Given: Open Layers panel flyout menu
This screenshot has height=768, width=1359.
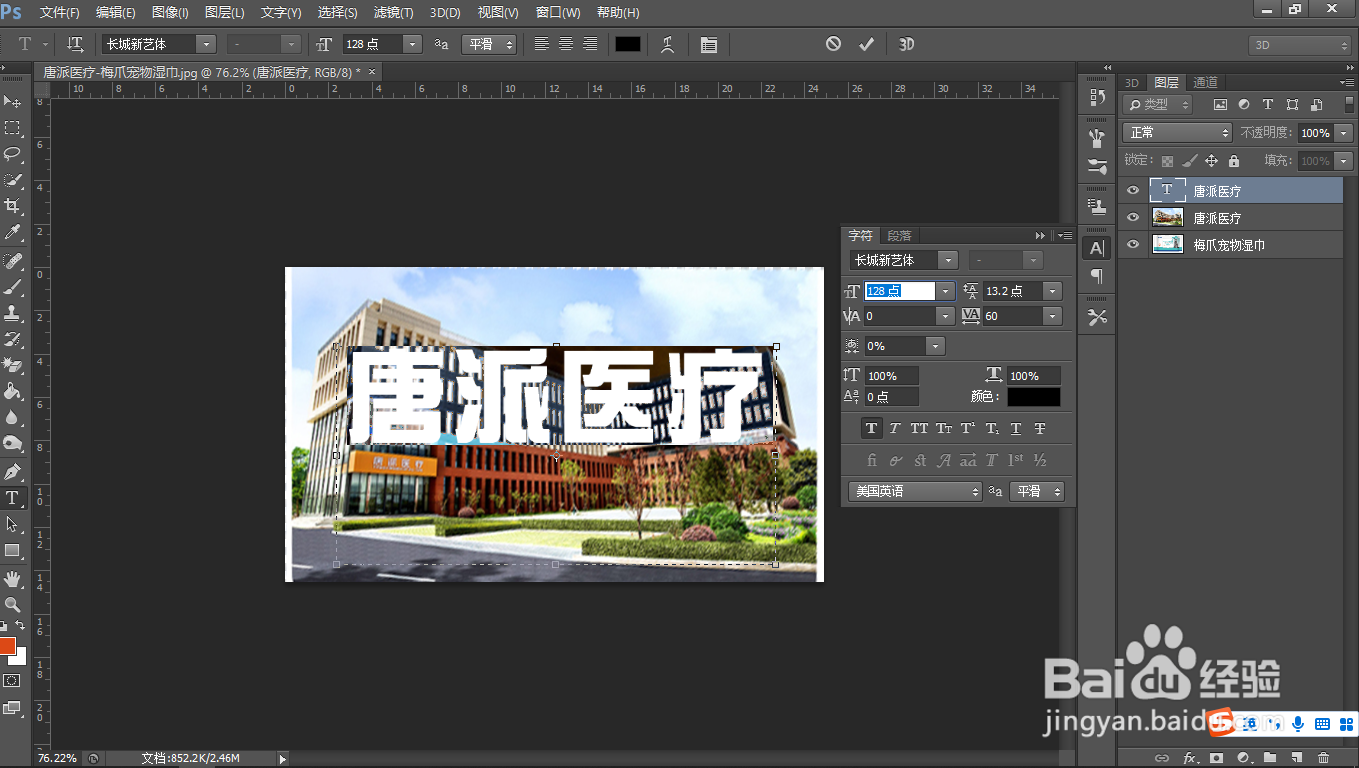Looking at the screenshot, I should pyautogui.click(x=1346, y=83).
